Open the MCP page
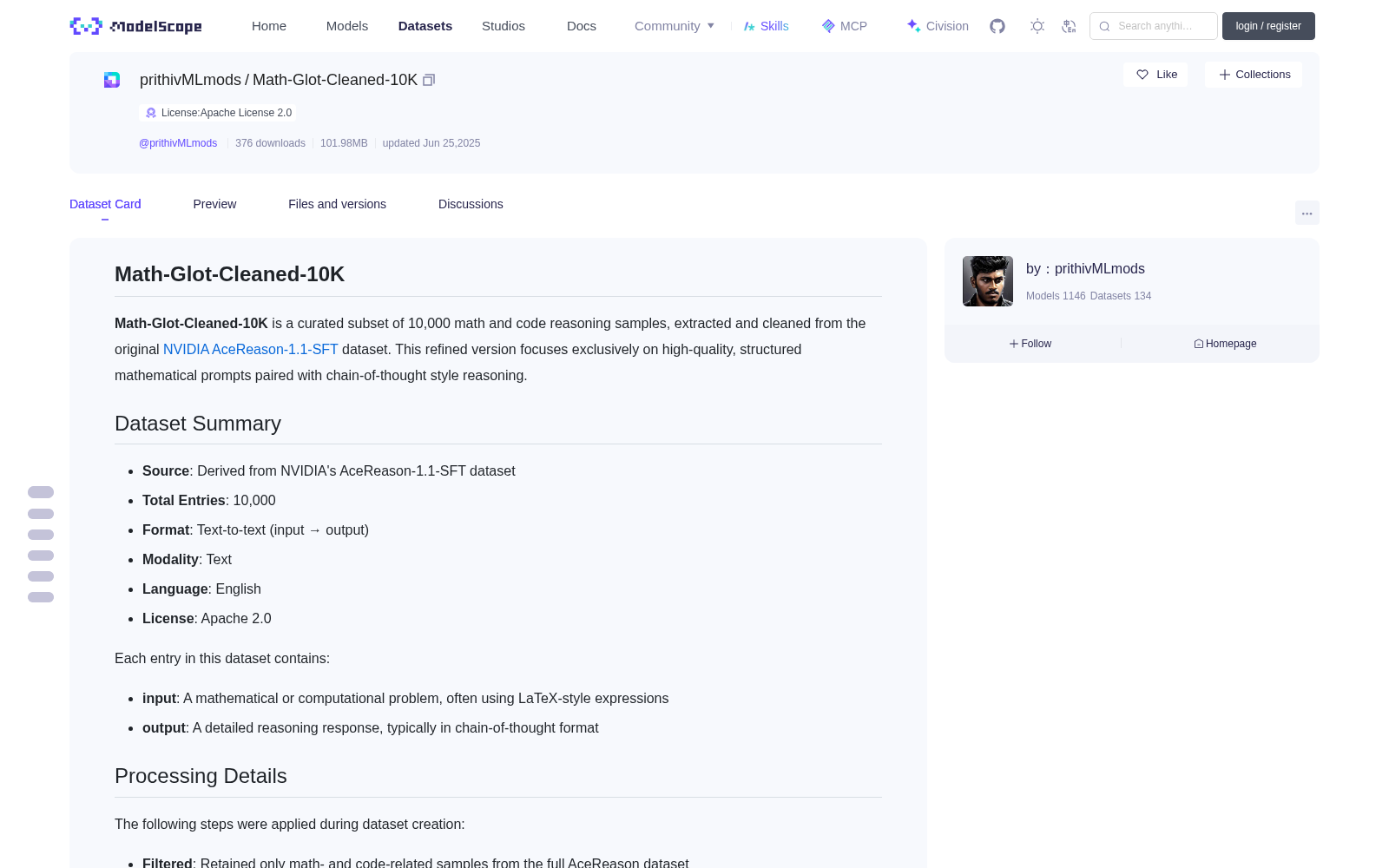 pyautogui.click(x=845, y=26)
